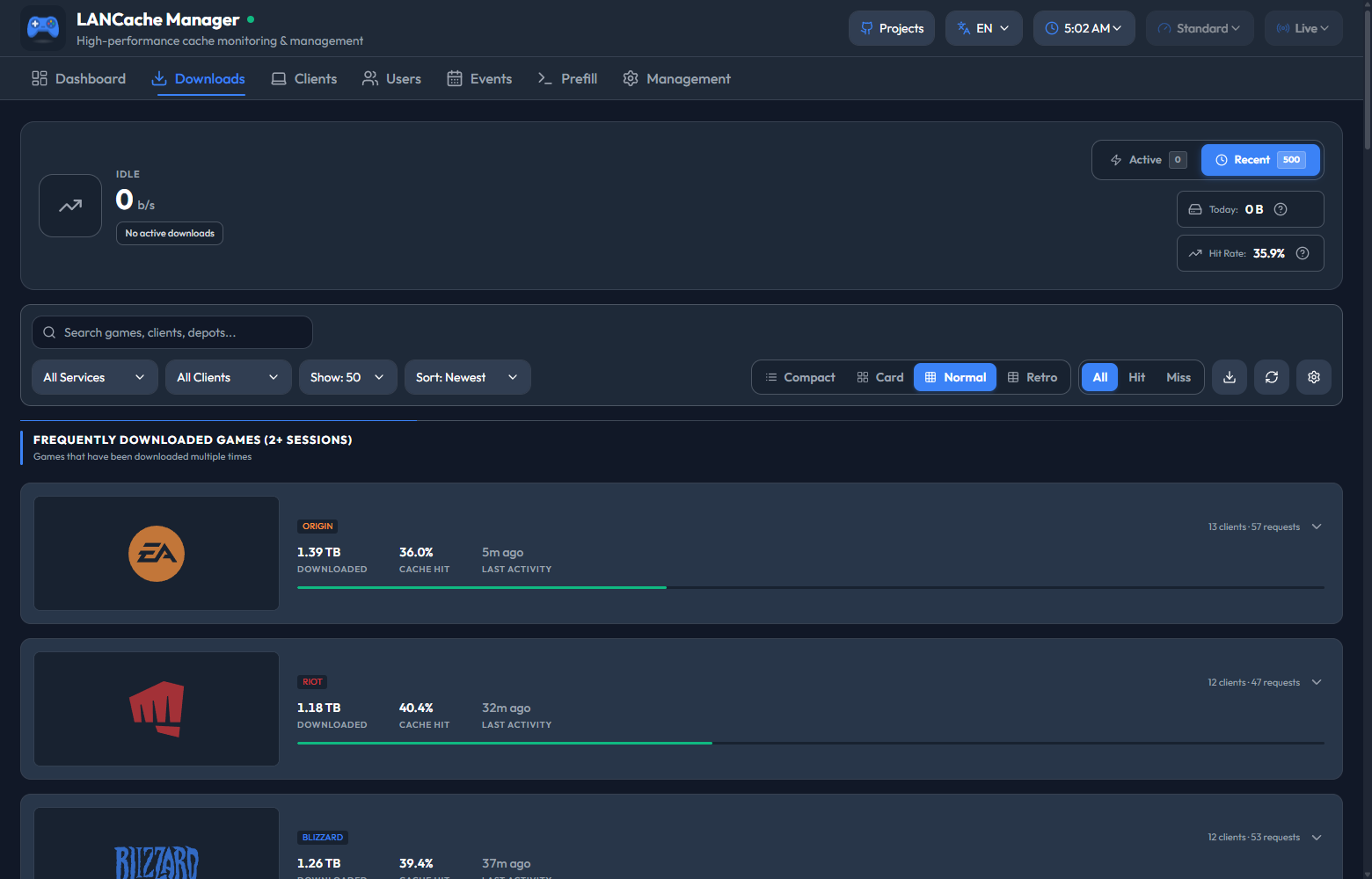The height and width of the screenshot is (879, 1372).
Task: Click the Origin cache hit progress bar
Action: [811, 587]
